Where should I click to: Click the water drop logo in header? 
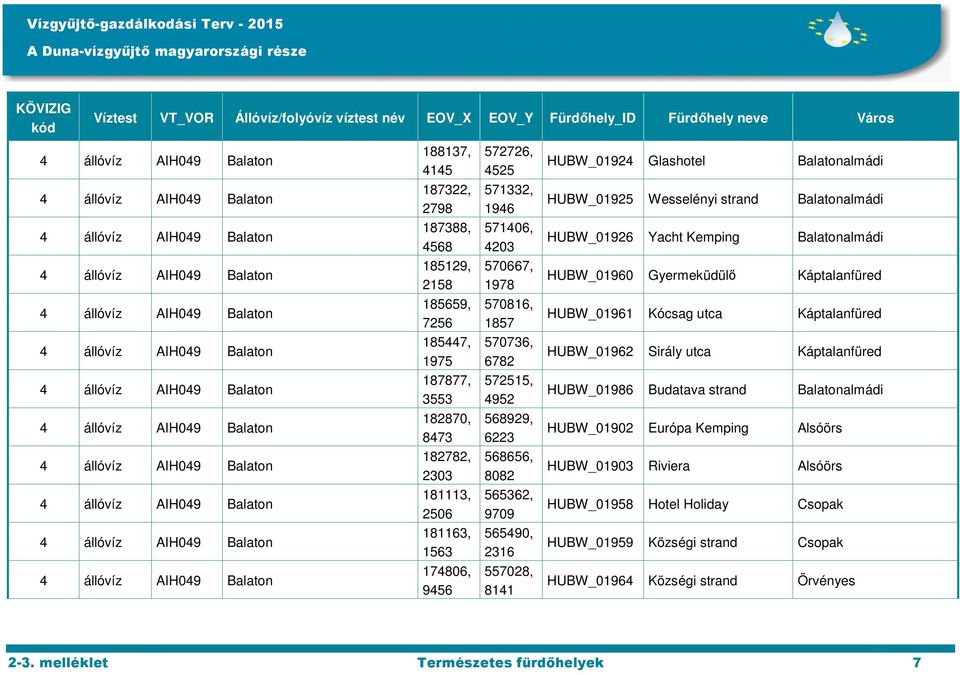coord(838,29)
